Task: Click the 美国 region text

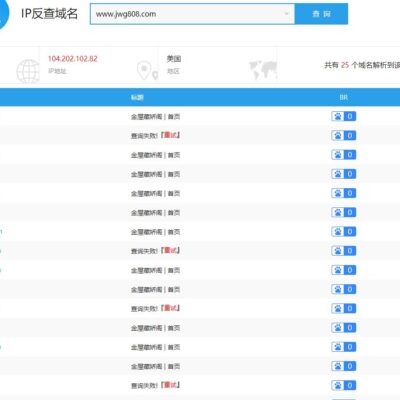Action: click(x=174, y=59)
